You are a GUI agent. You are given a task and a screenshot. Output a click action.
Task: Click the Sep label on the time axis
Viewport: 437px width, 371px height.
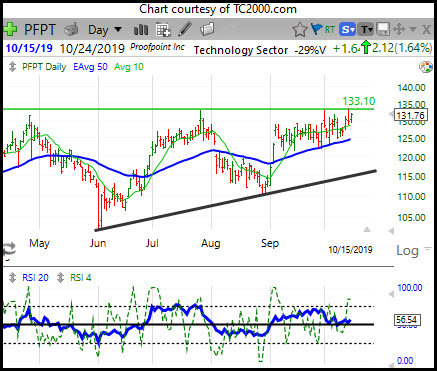[270, 243]
